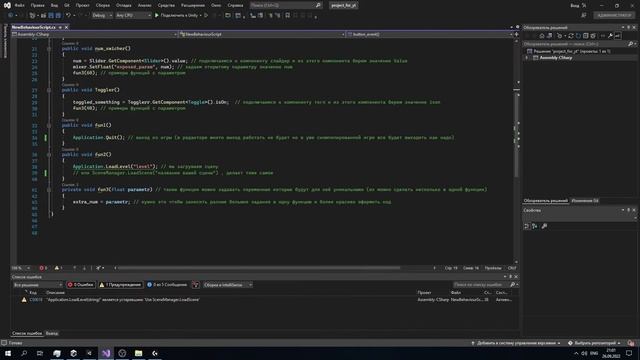
Task: Open the Файл menu
Action: click(x=19, y=5)
